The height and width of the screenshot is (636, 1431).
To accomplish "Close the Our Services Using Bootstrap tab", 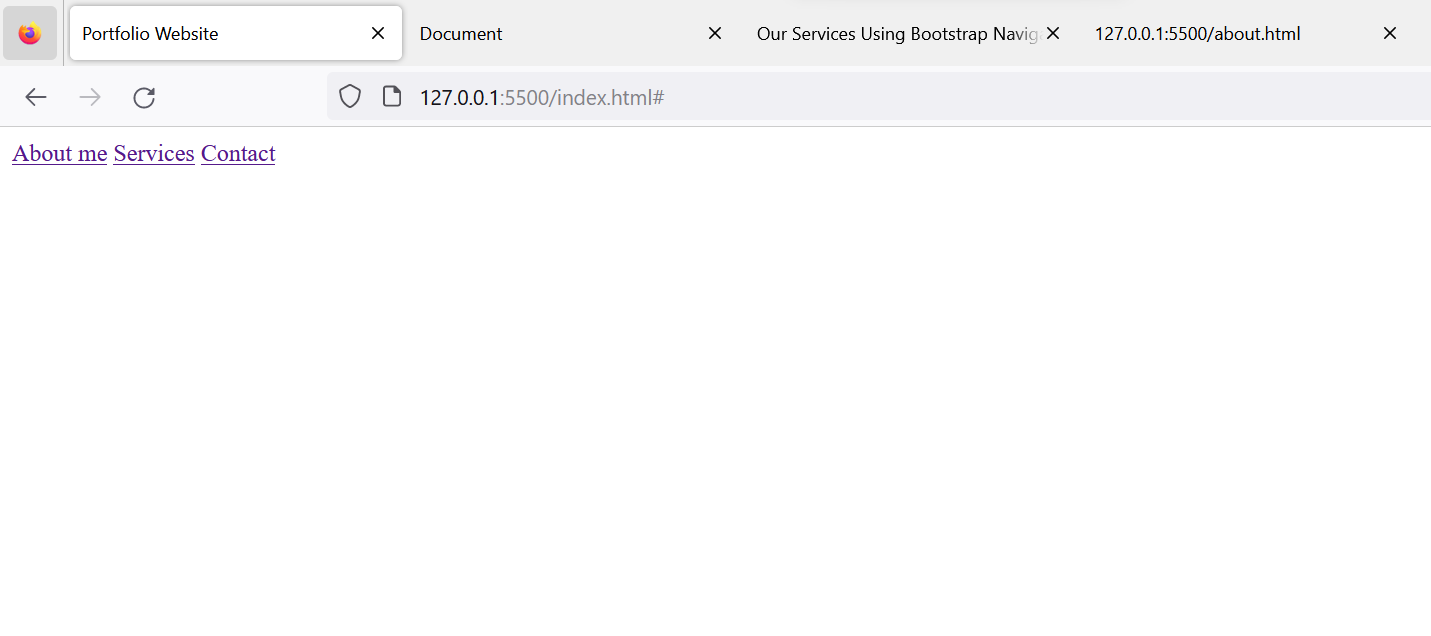I will 1052,33.
